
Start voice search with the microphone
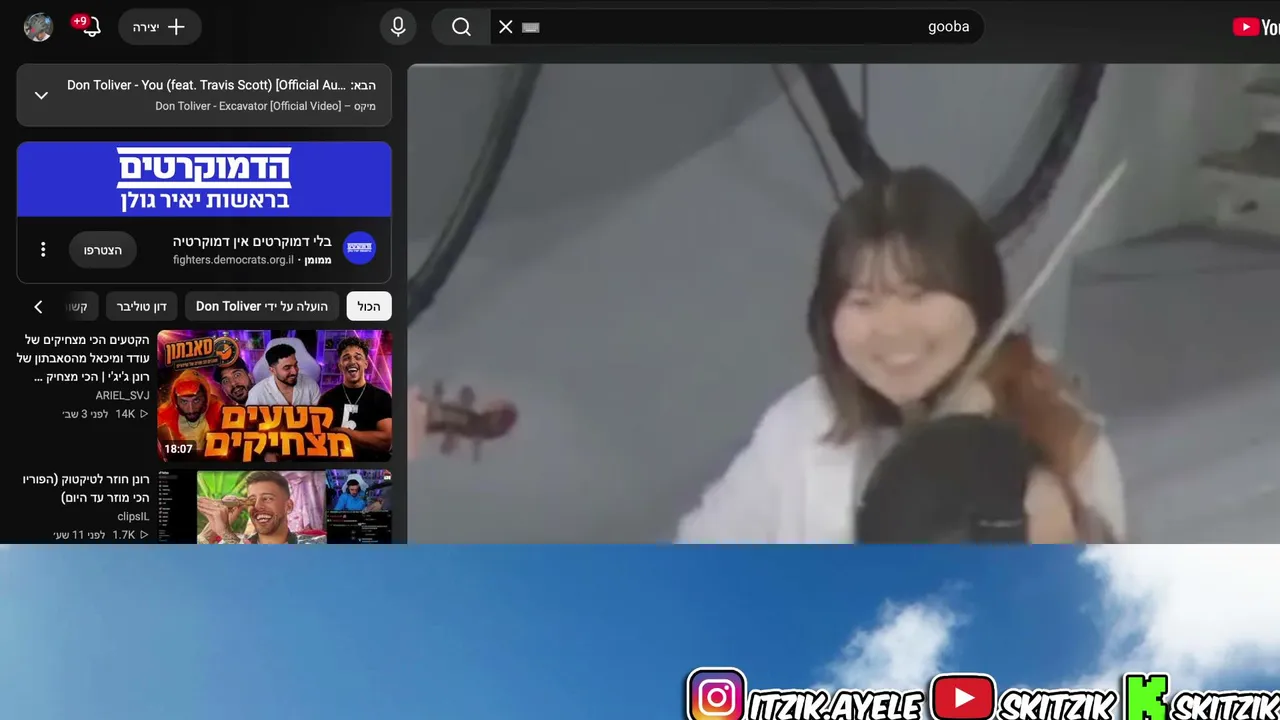pyautogui.click(x=398, y=27)
